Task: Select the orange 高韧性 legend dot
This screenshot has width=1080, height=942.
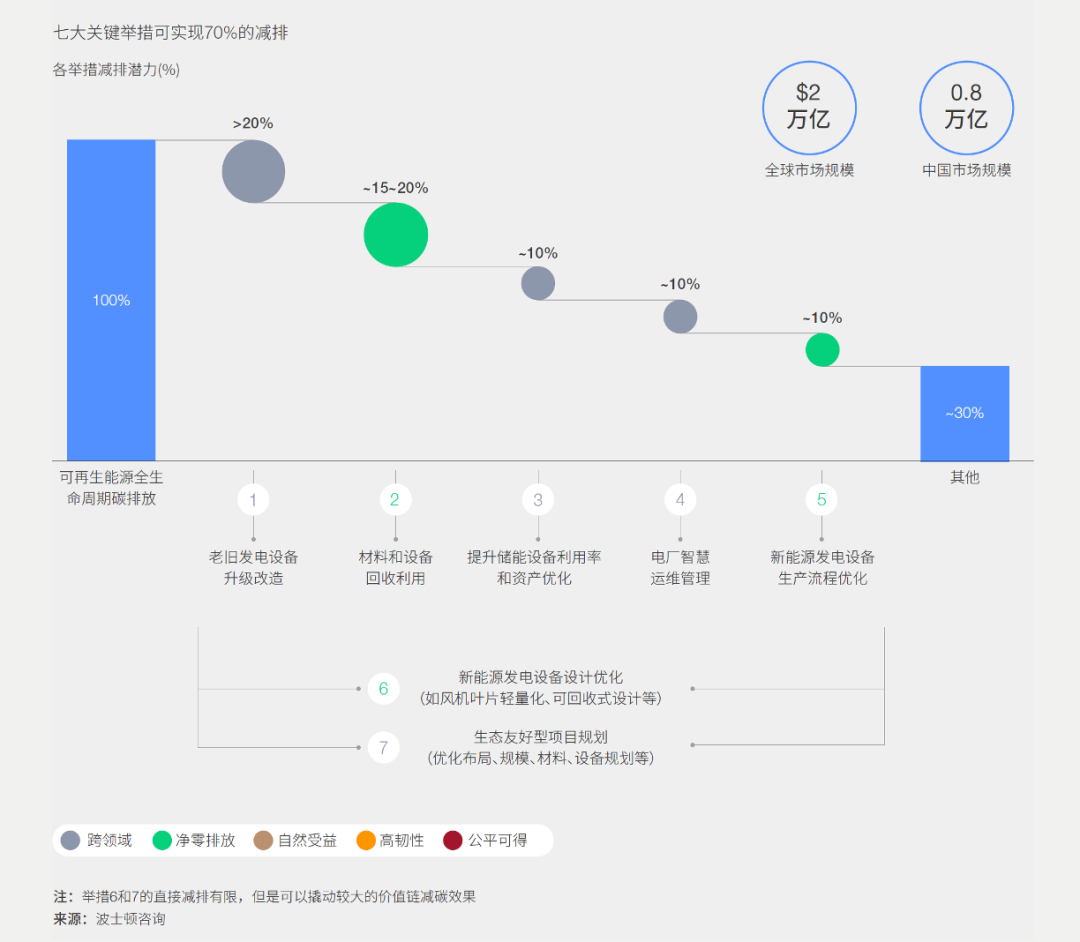Action: (365, 841)
